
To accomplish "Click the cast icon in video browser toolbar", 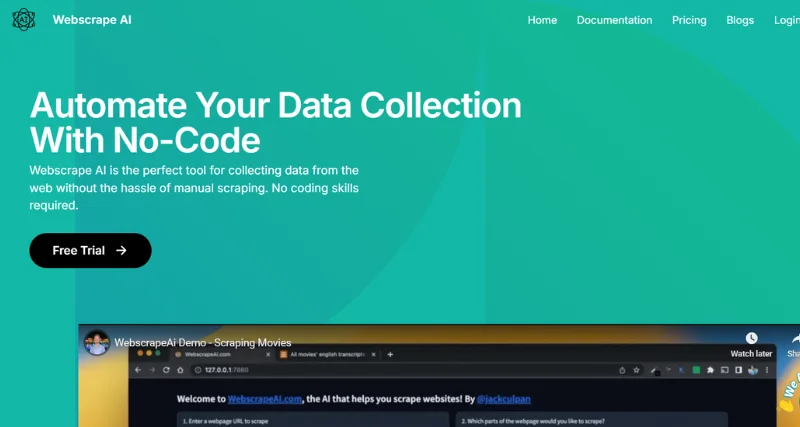I will 724,370.
